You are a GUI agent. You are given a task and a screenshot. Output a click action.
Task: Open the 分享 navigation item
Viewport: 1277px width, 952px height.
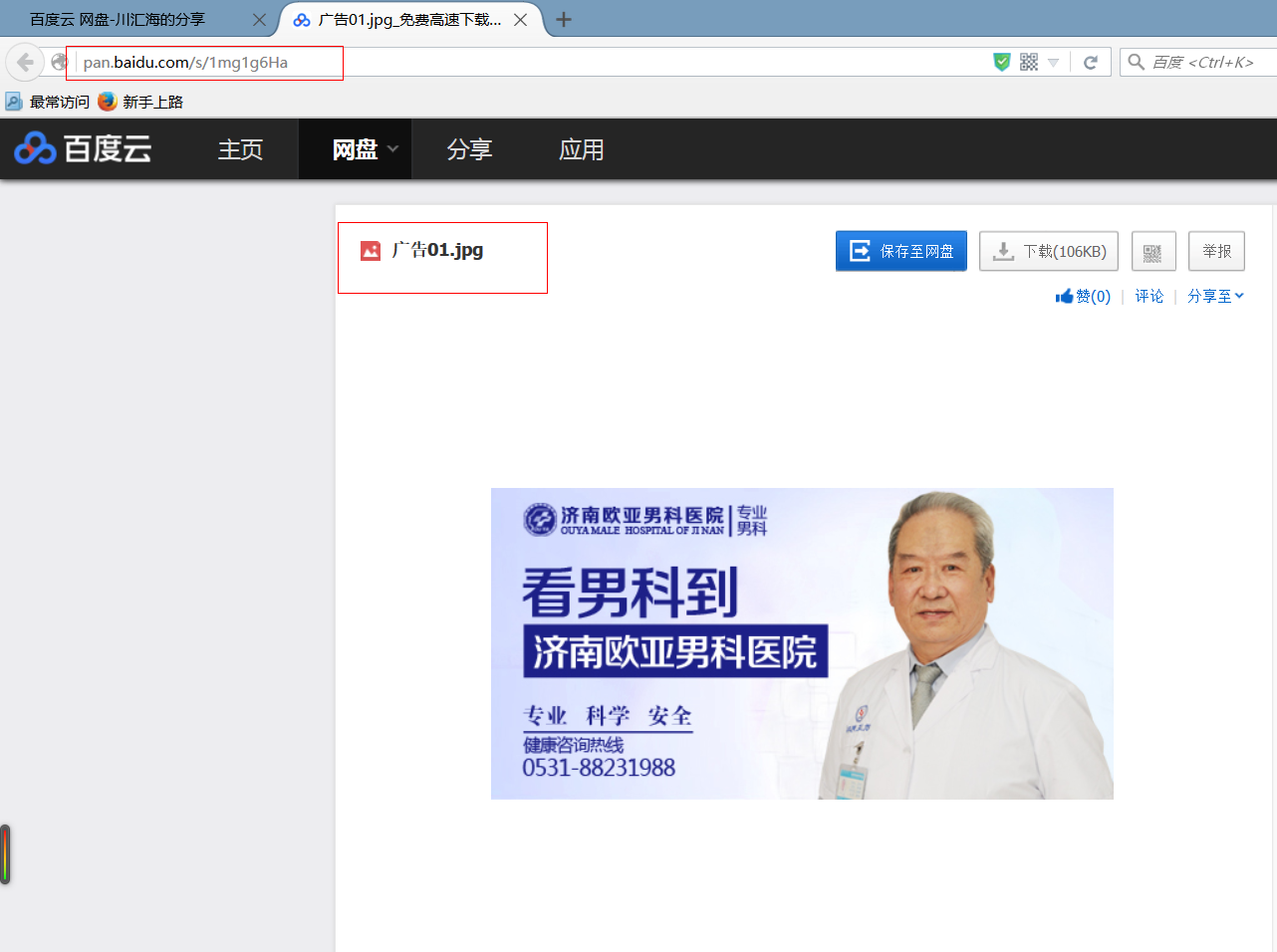[x=469, y=149]
